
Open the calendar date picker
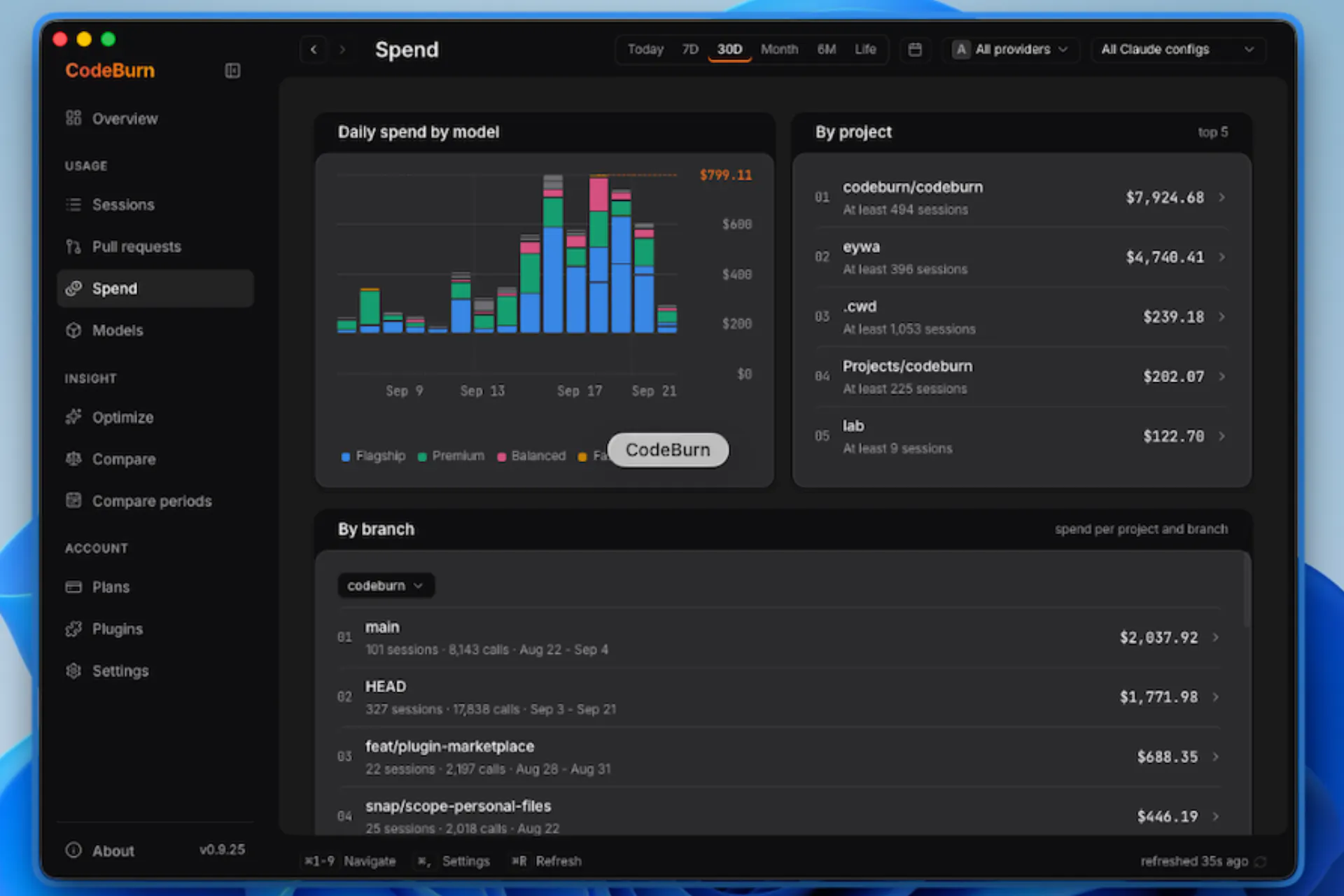(x=915, y=50)
